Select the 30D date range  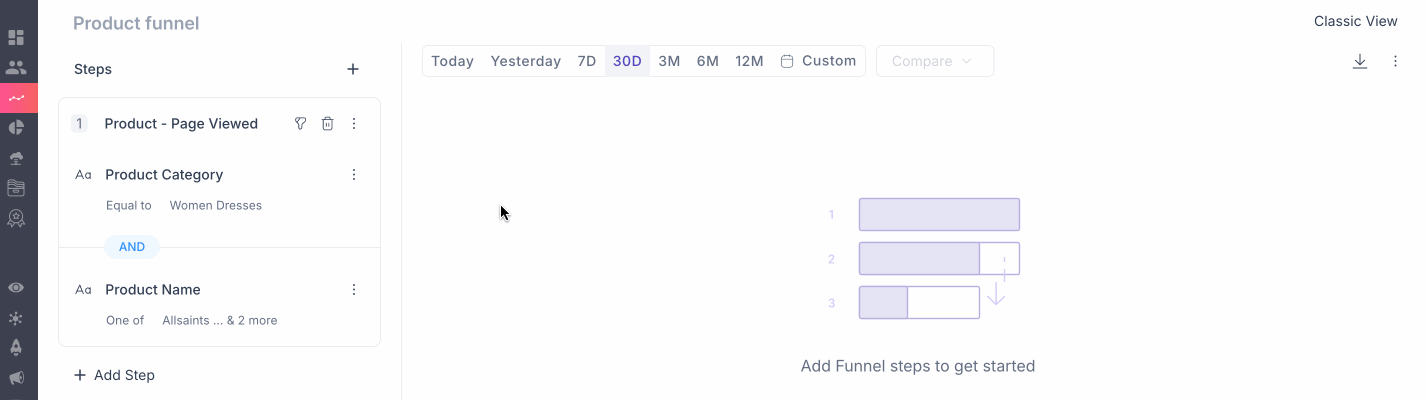[627, 61]
